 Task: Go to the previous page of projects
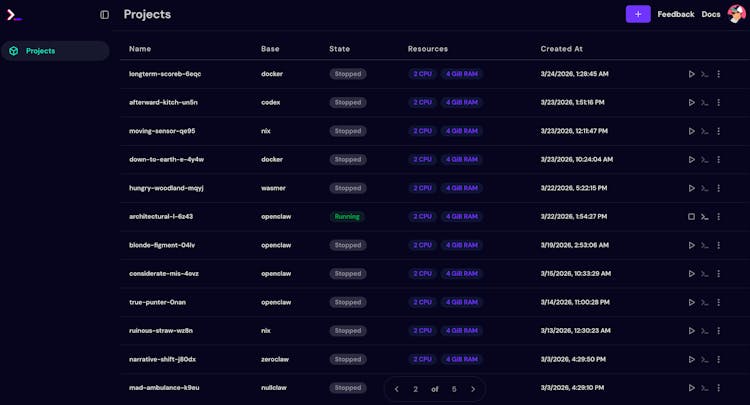397,389
